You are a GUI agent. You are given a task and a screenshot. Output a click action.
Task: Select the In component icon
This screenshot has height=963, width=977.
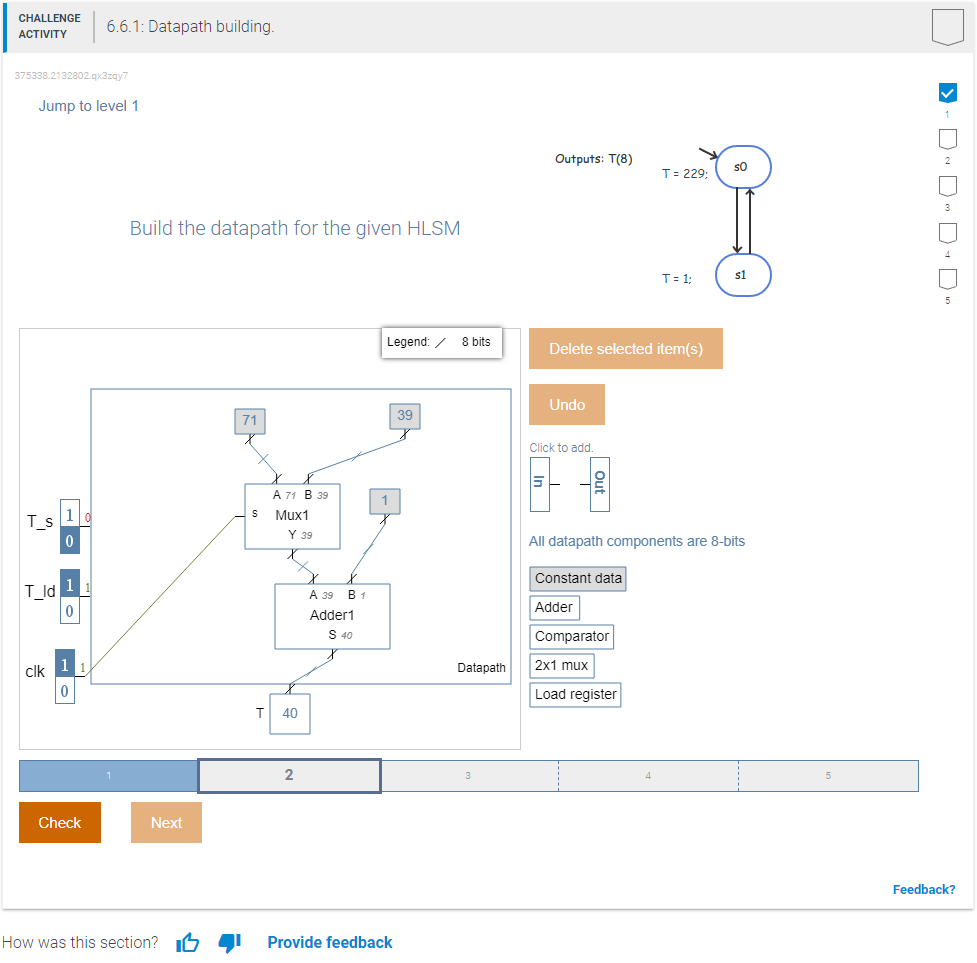538,484
